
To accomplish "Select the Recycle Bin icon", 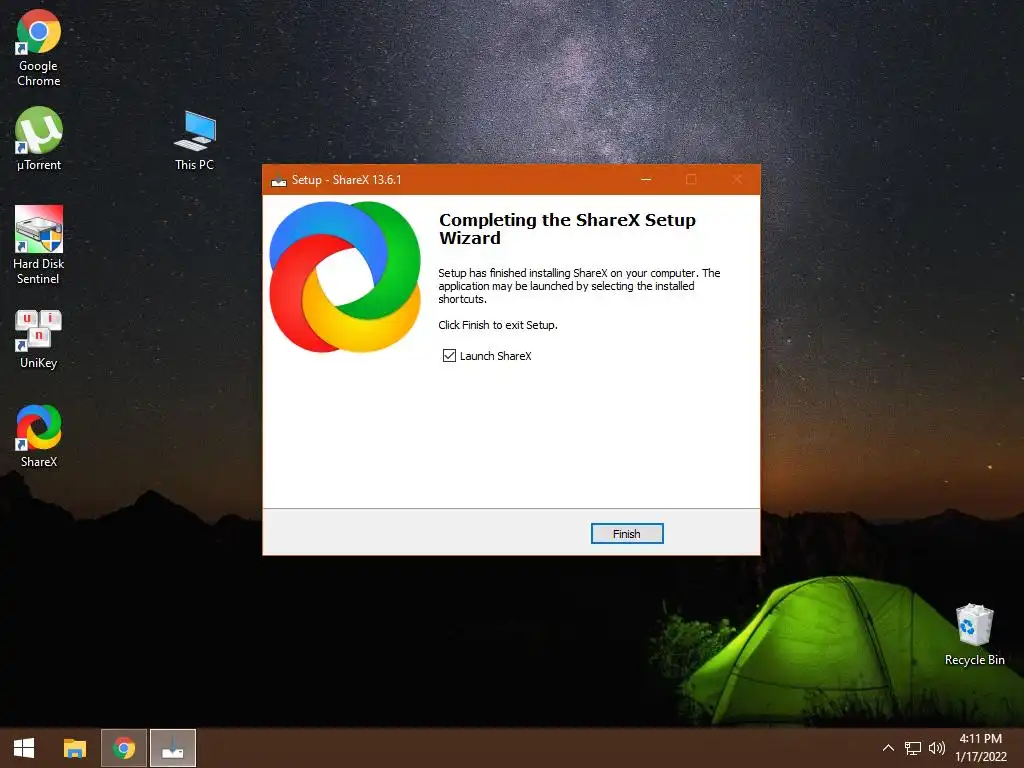I will tap(974, 635).
